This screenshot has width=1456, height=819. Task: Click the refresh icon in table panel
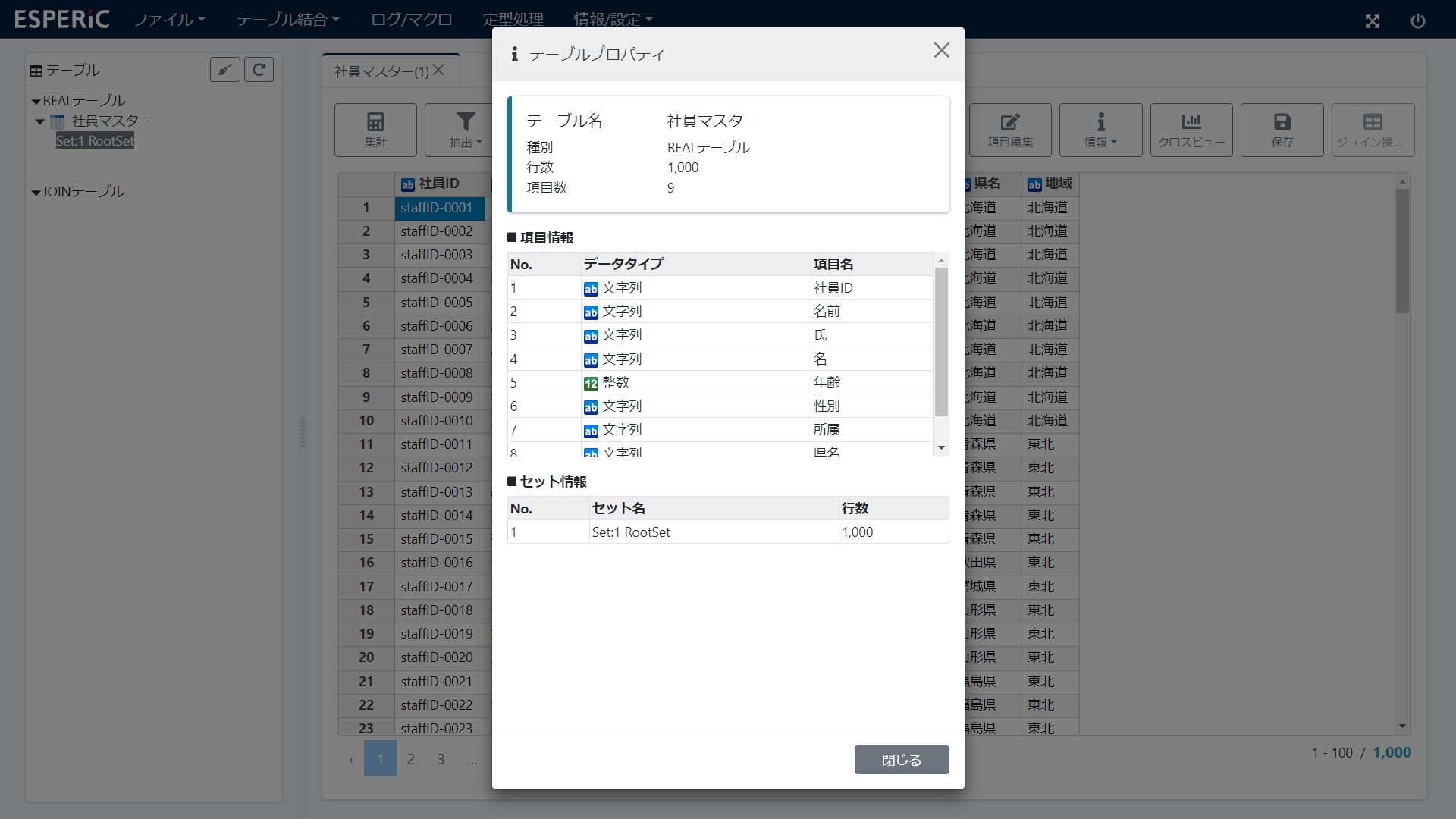pyautogui.click(x=259, y=70)
